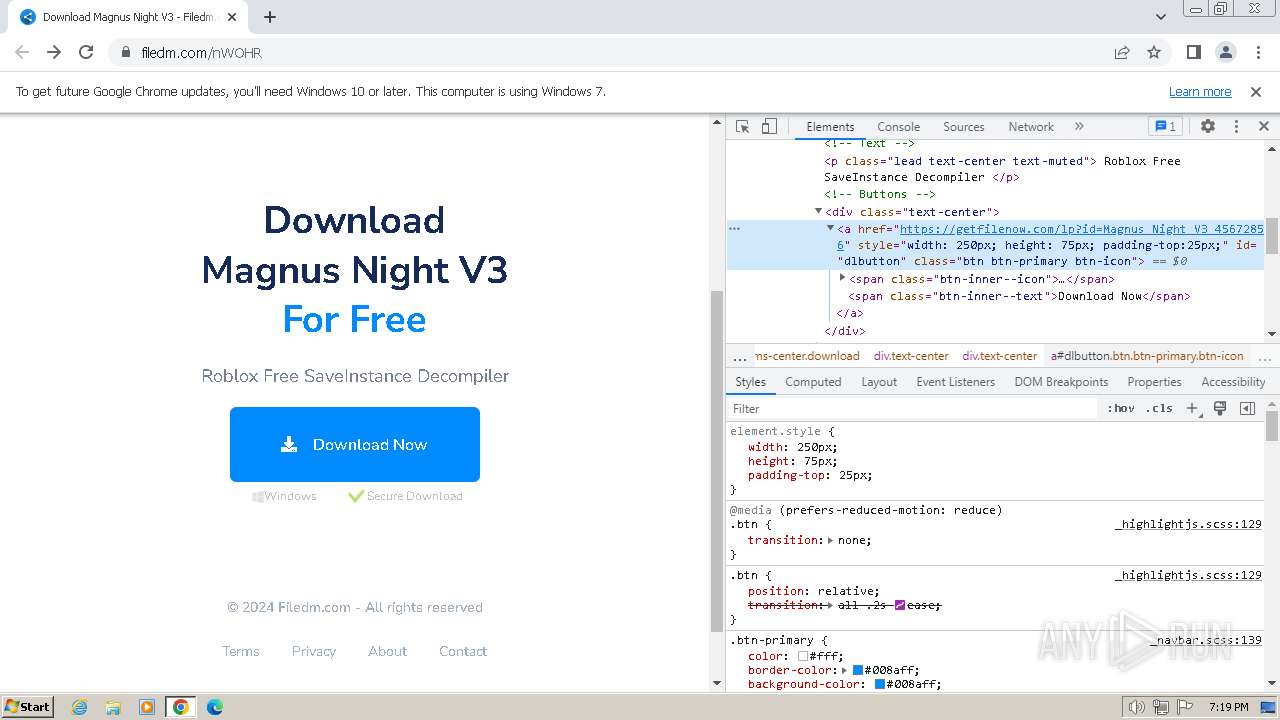
Task: Share this page icon
Action: (1122, 52)
